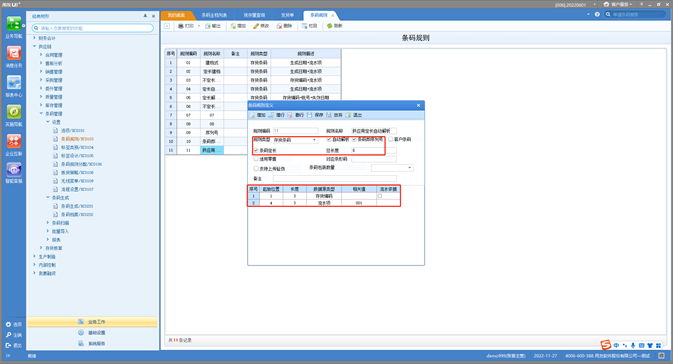
Task: Click the 总长度 input field
Action: pos(373,151)
